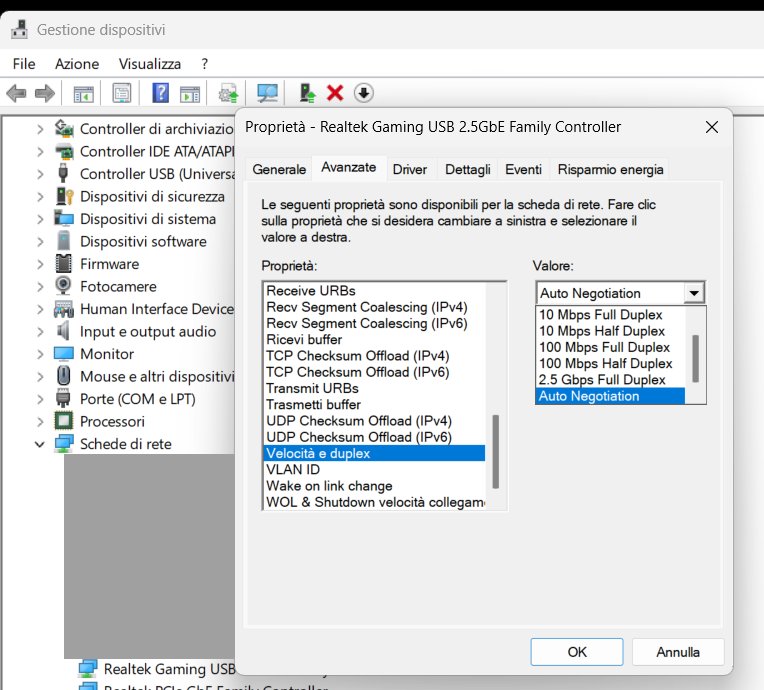Select 100 Mbps Full Duplex value

610,347
